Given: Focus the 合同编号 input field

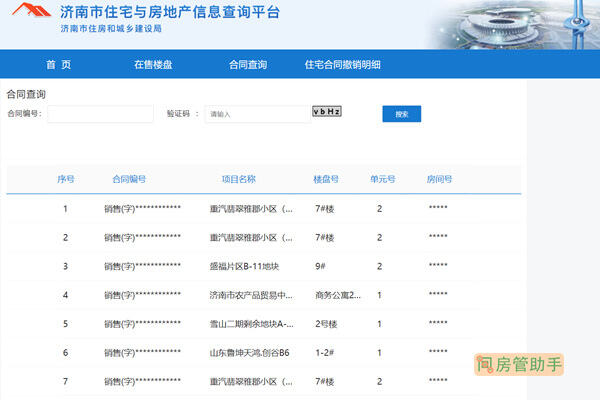Looking at the screenshot, I should 100,114.
